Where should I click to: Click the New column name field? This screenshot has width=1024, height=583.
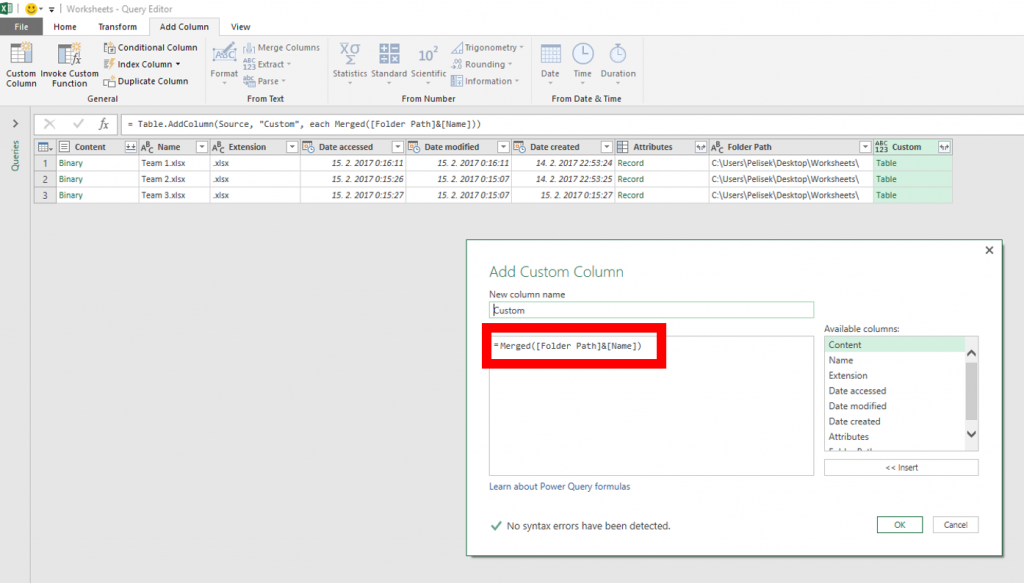pyautogui.click(x=651, y=310)
